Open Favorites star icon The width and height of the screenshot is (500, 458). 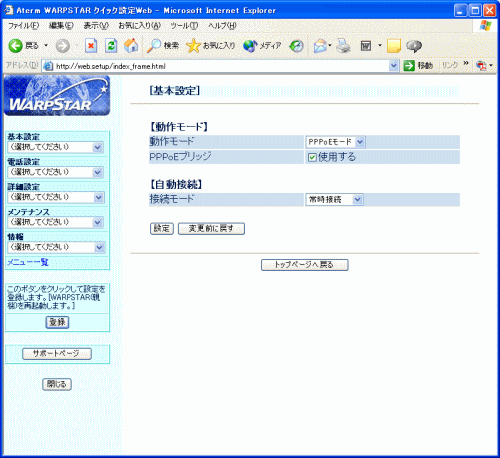click(193, 46)
